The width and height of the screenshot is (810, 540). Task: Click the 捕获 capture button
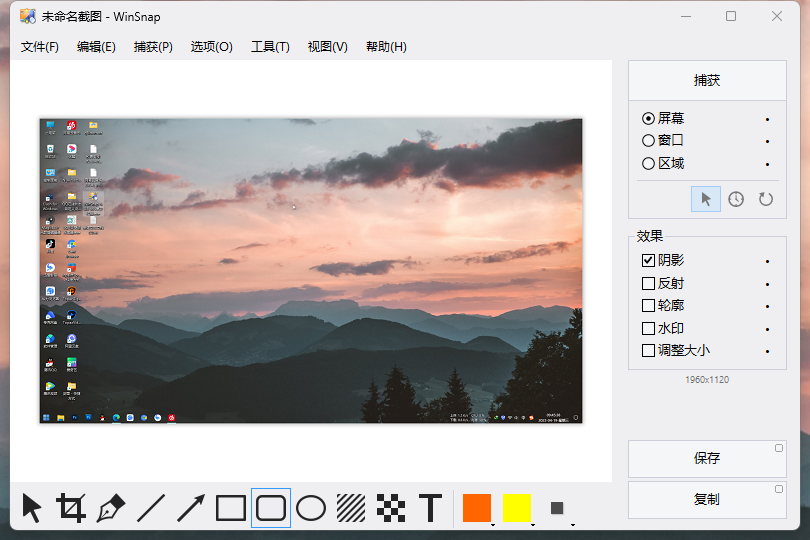(707, 81)
